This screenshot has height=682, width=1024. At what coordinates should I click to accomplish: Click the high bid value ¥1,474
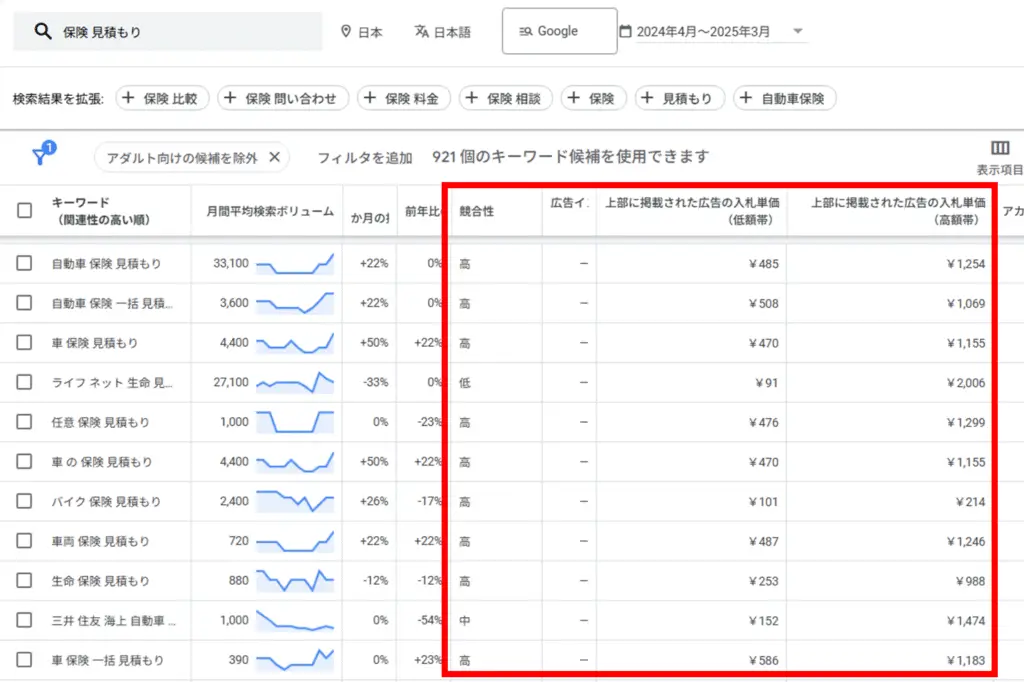point(966,621)
